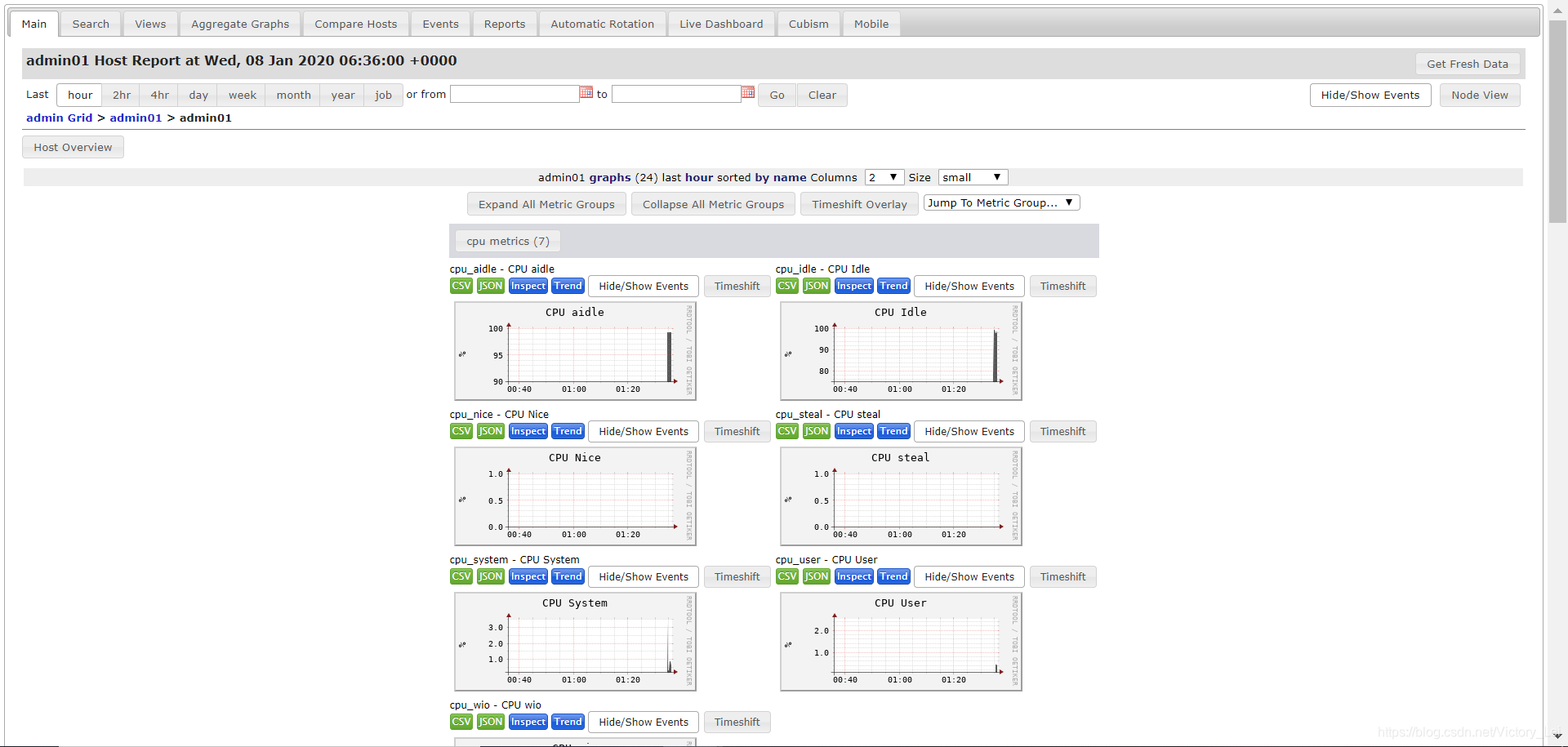Select the year time range
The width and height of the screenshot is (1568, 747).
pos(343,95)
